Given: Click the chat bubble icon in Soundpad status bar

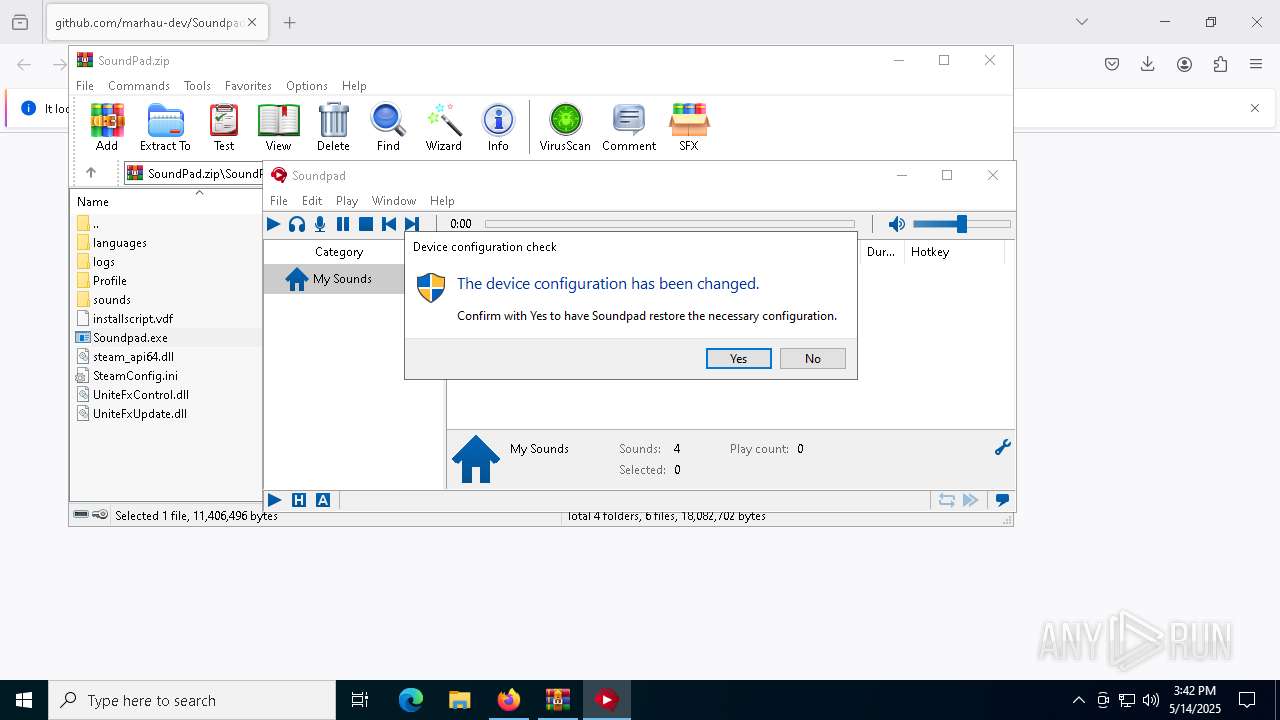Looking at the screenshot, I should coord(1002,500).
